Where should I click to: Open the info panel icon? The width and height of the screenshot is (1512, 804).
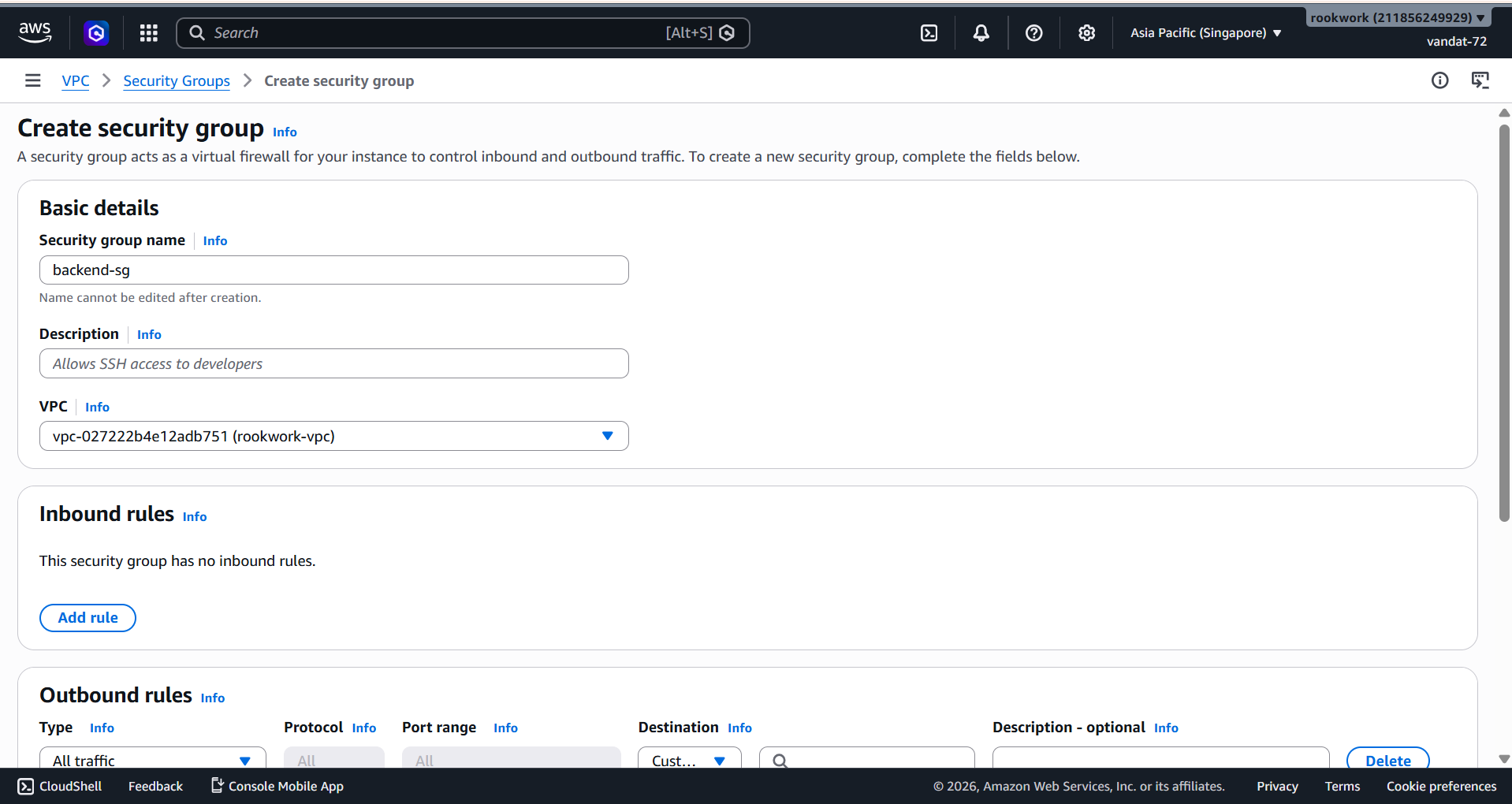(x=1439, y=80)
